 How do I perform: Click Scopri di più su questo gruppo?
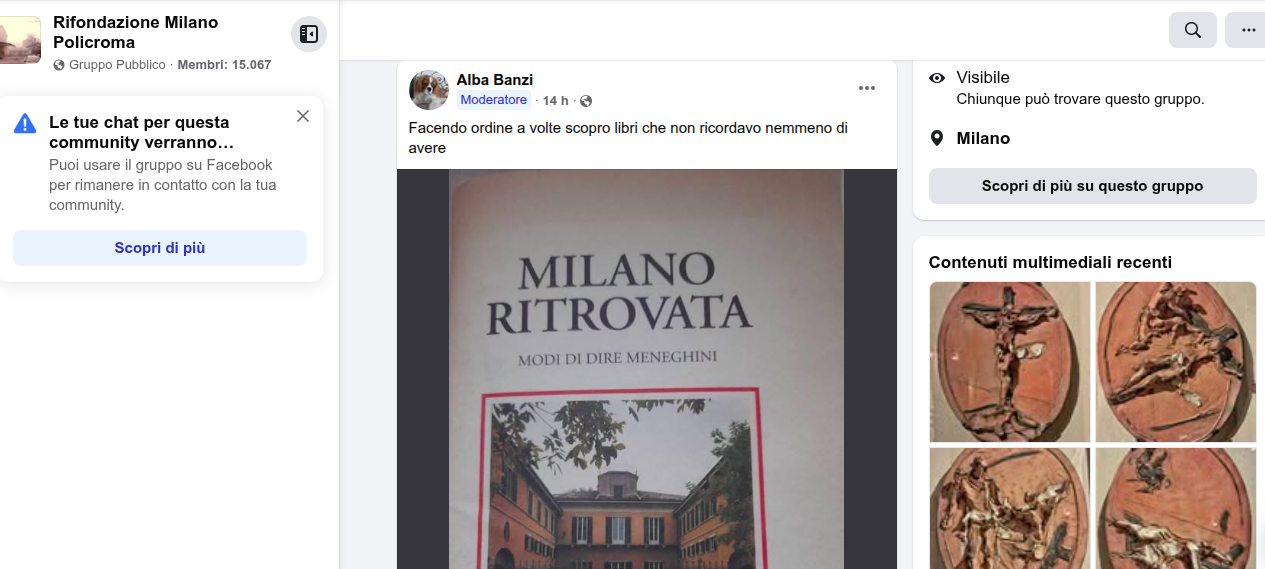(x=1092, y=186)
